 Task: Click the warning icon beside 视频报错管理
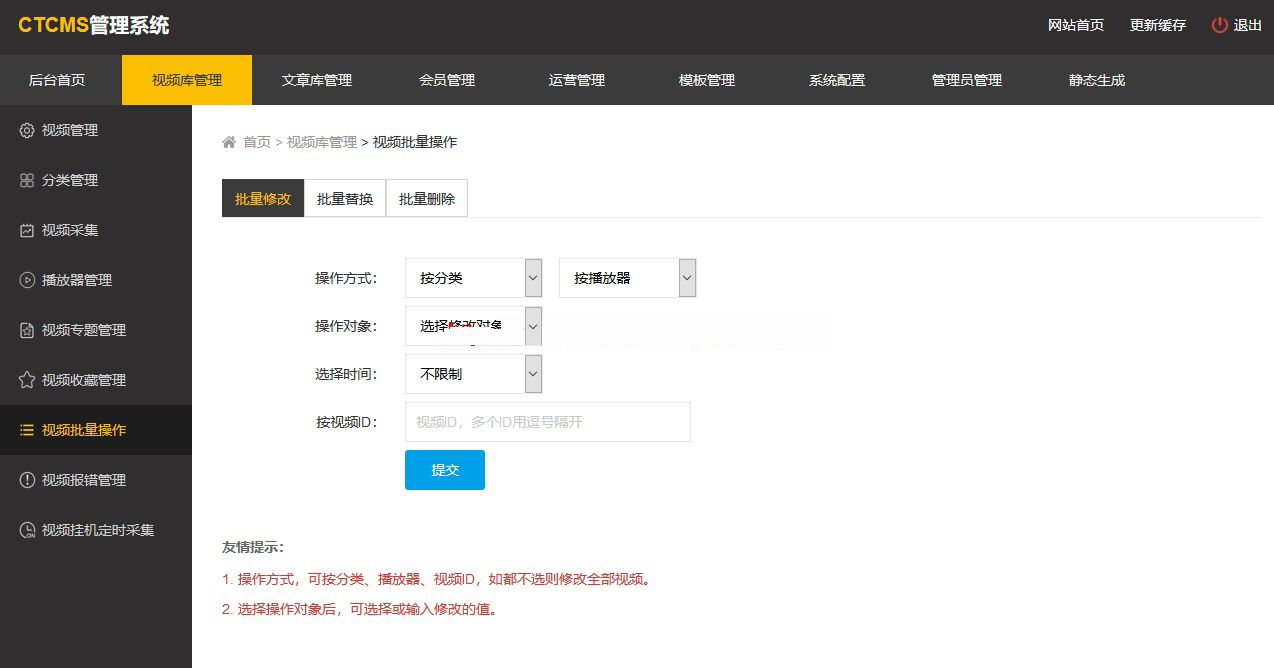(27, 480)
